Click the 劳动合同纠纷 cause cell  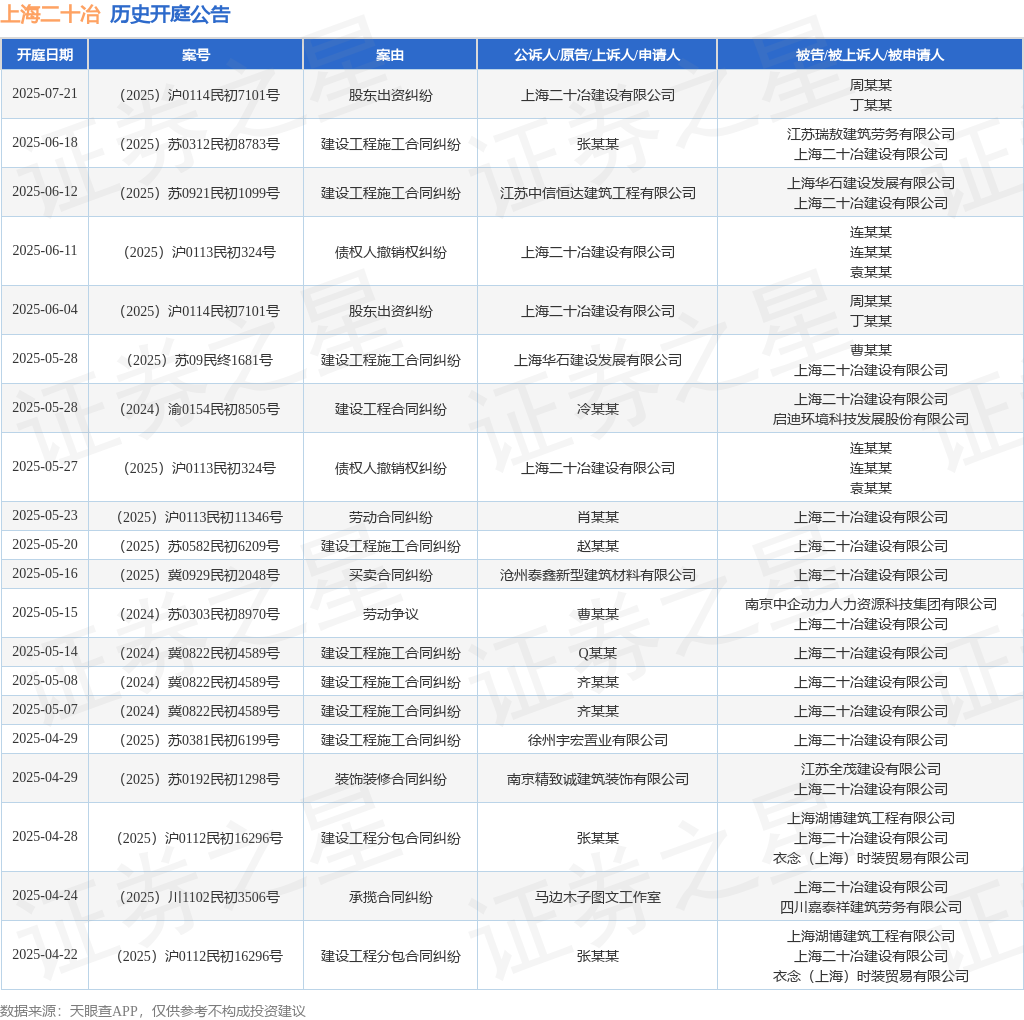coord(391,517)
